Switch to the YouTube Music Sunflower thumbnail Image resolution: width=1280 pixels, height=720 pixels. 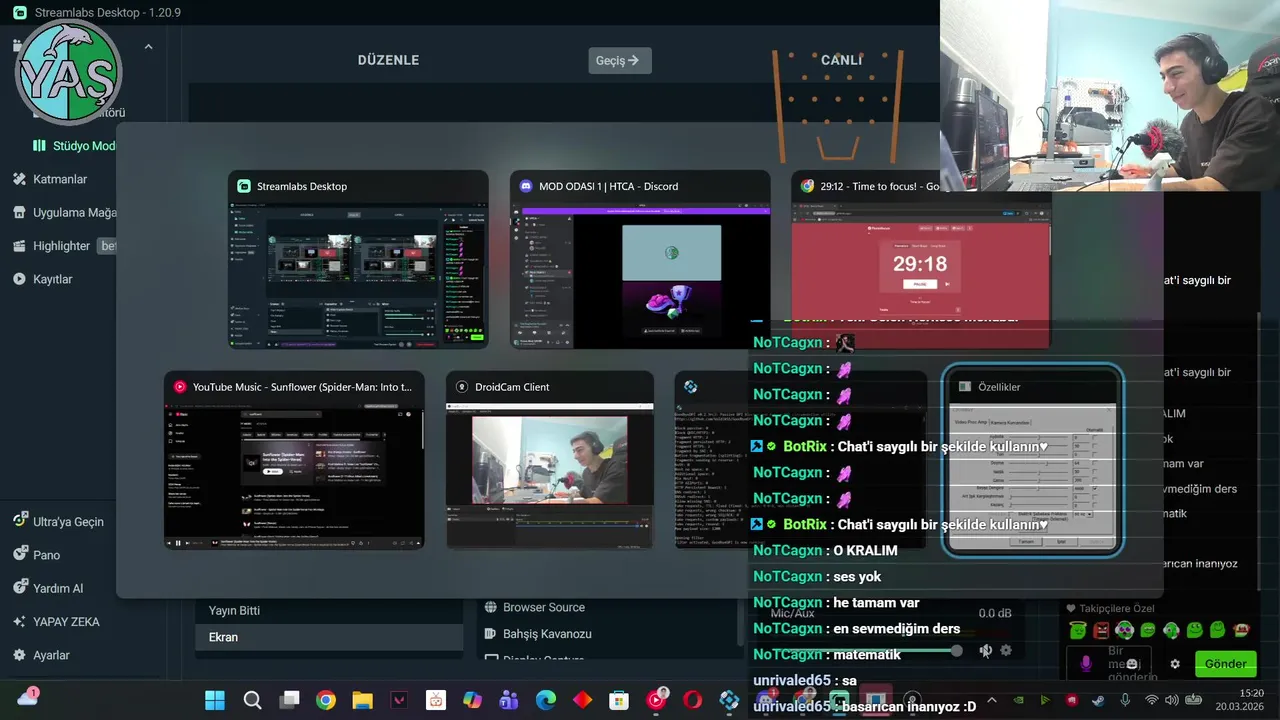click(x=294, y=460)
